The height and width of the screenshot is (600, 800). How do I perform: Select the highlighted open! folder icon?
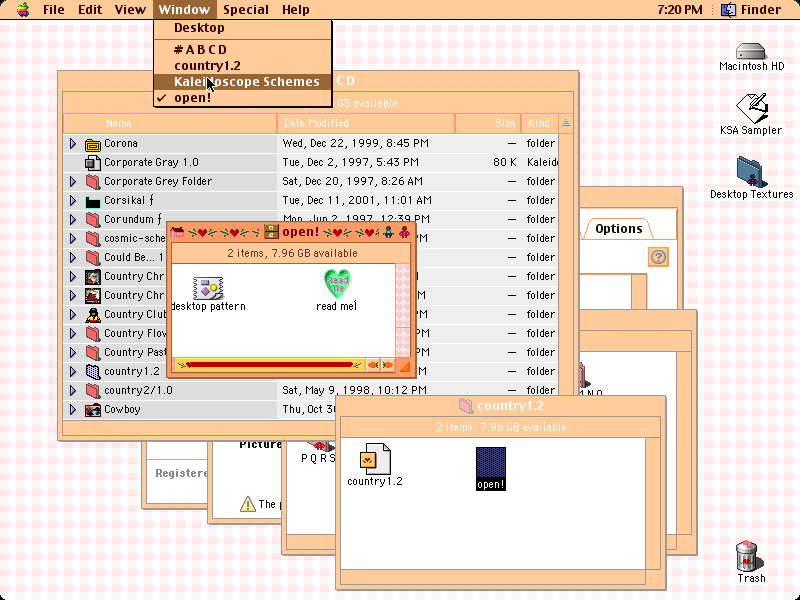(x=491, y=463)
